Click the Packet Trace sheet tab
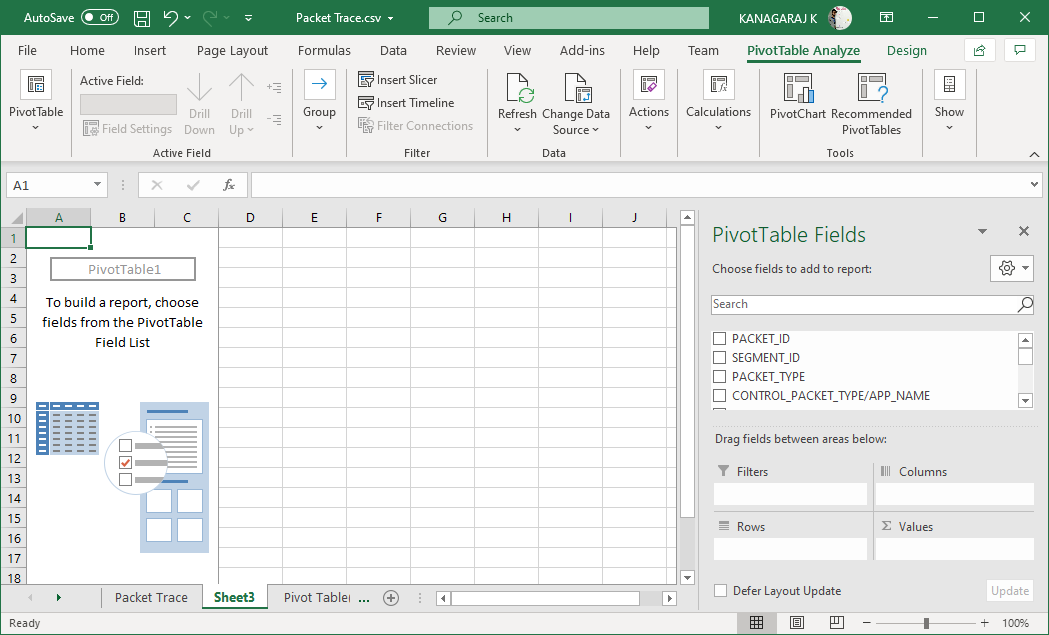Screen dimensions: 1049x635 tap(151, 598)
